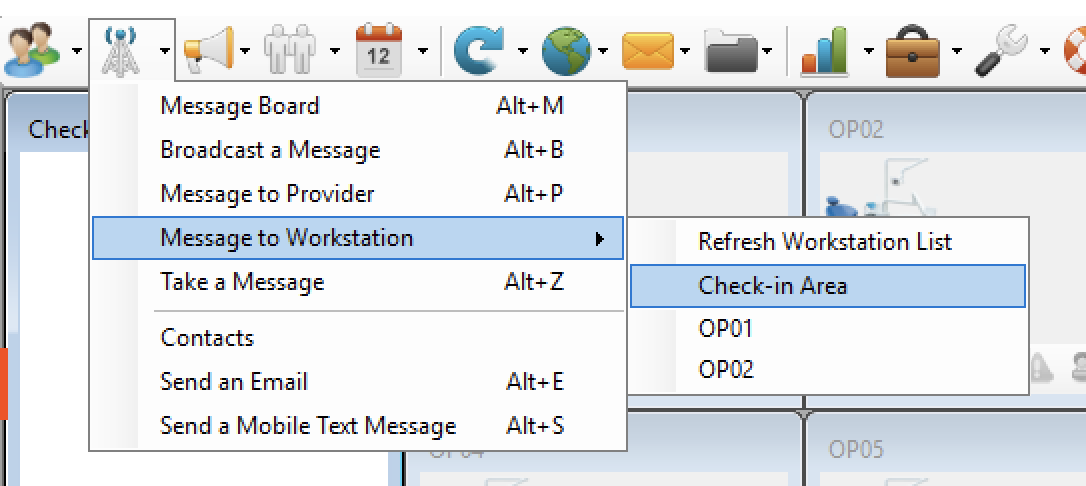Image resolution: width=1086 pixels, height=486 pixels.
Task: Click the wrench and screwdriver tools icon
Action: 1001,49
